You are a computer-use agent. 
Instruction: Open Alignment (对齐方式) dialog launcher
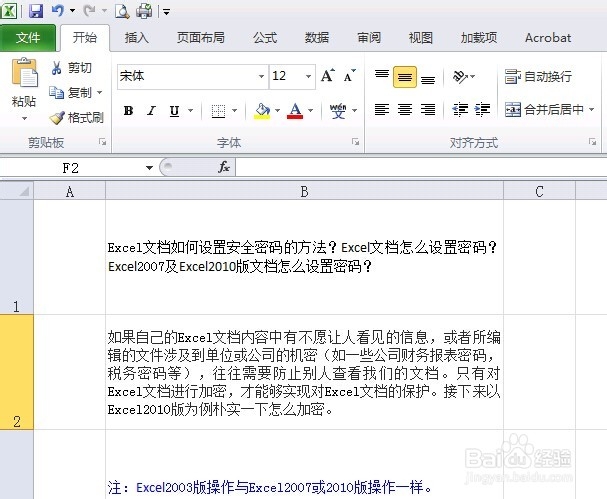coord(592,142)
